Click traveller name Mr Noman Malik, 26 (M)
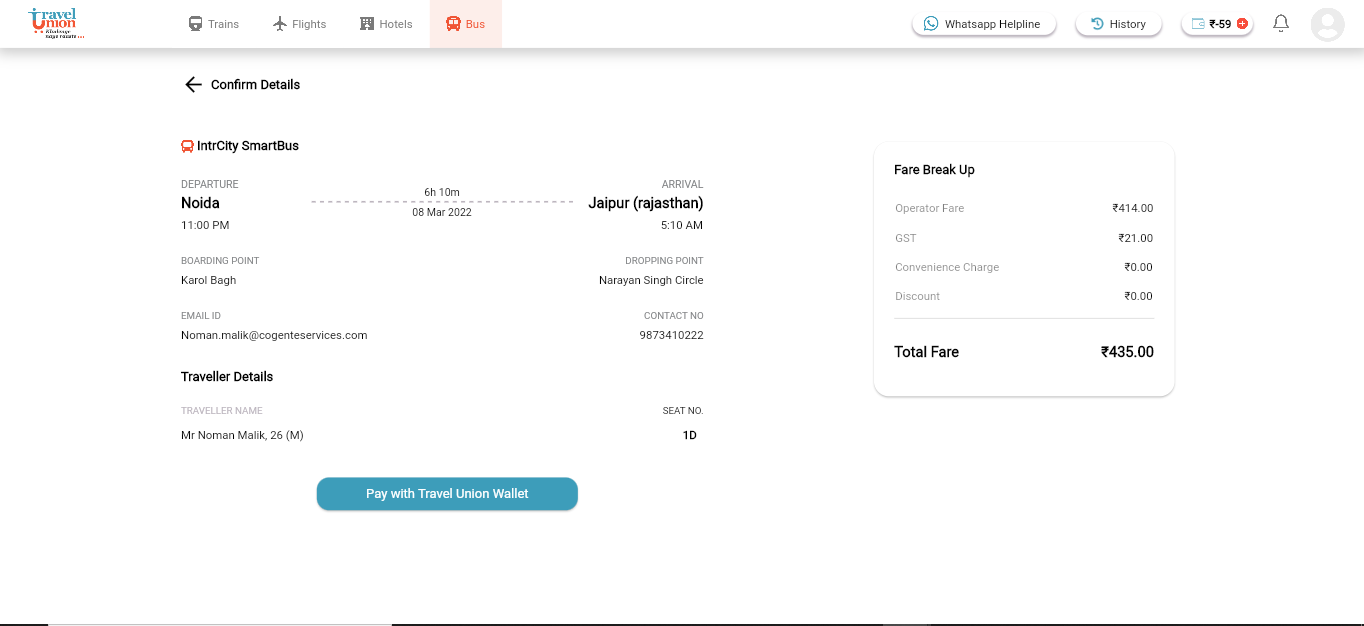The width and height of the screenshot is (1364, 626). tap(242, 436)
